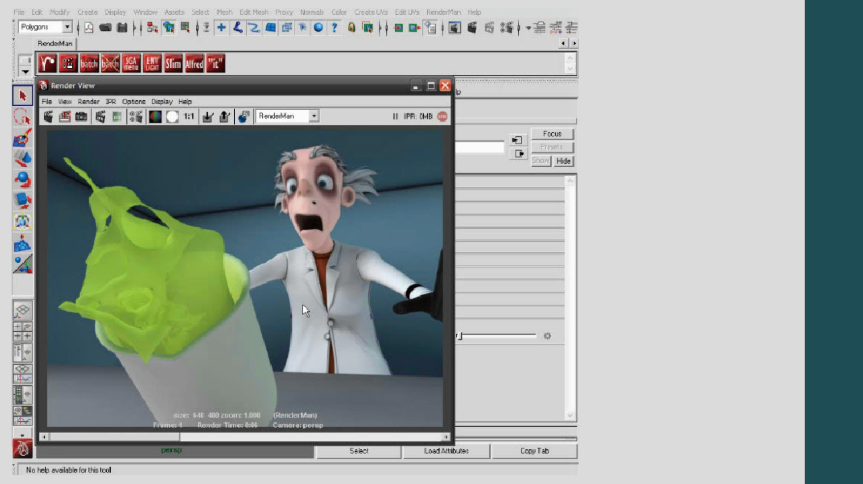Click the right shelf tab scroll arrow
This screenshot has width=863, height=484.
(573, 43)
